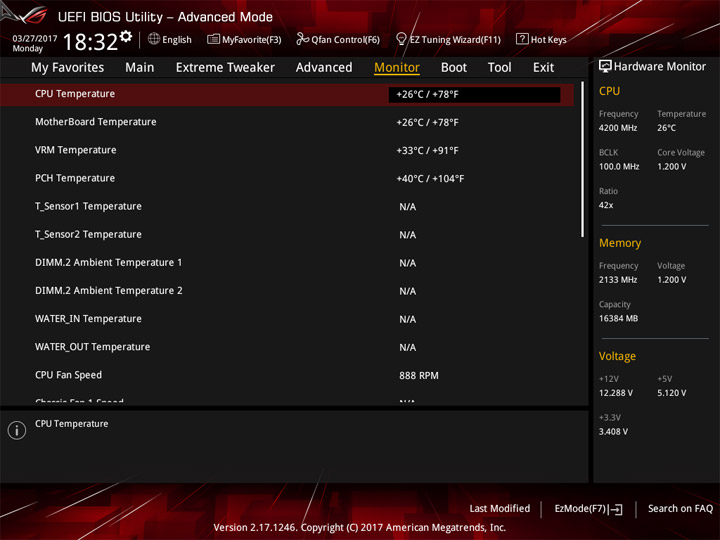The height and width of the screenshot is (540, 720).
Task: Open Search on FAQ
Action: click(x=680, y=509)
